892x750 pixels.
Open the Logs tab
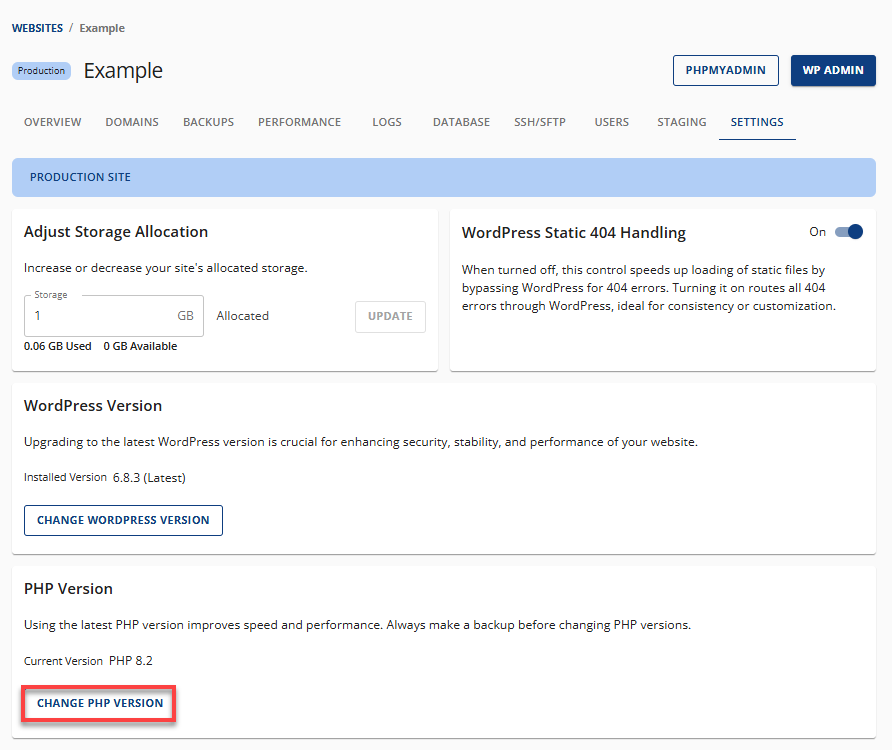(386, 122)
